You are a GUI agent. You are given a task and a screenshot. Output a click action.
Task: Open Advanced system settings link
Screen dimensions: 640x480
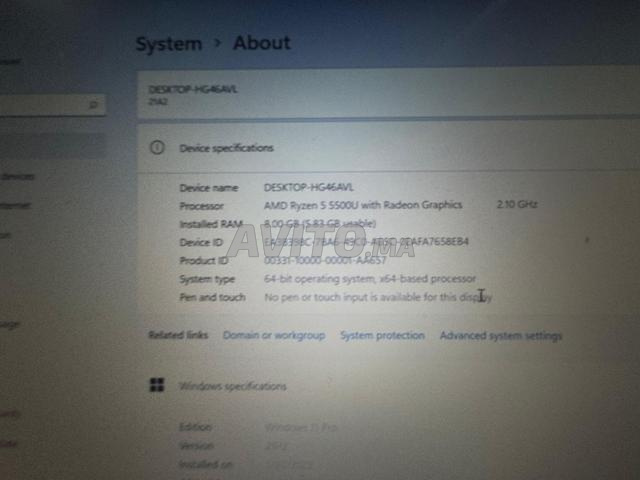(501, 336)
